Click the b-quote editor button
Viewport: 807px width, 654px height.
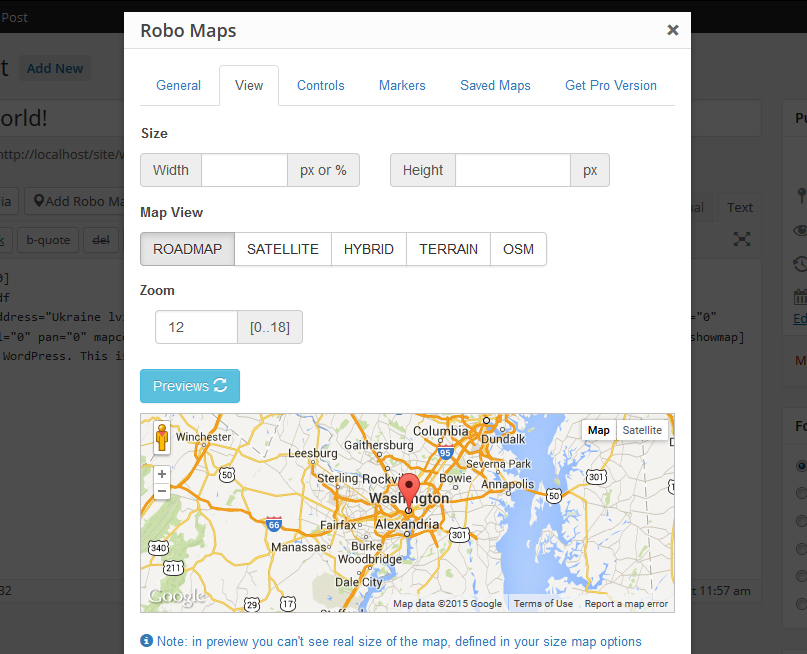tap(48, 240)
